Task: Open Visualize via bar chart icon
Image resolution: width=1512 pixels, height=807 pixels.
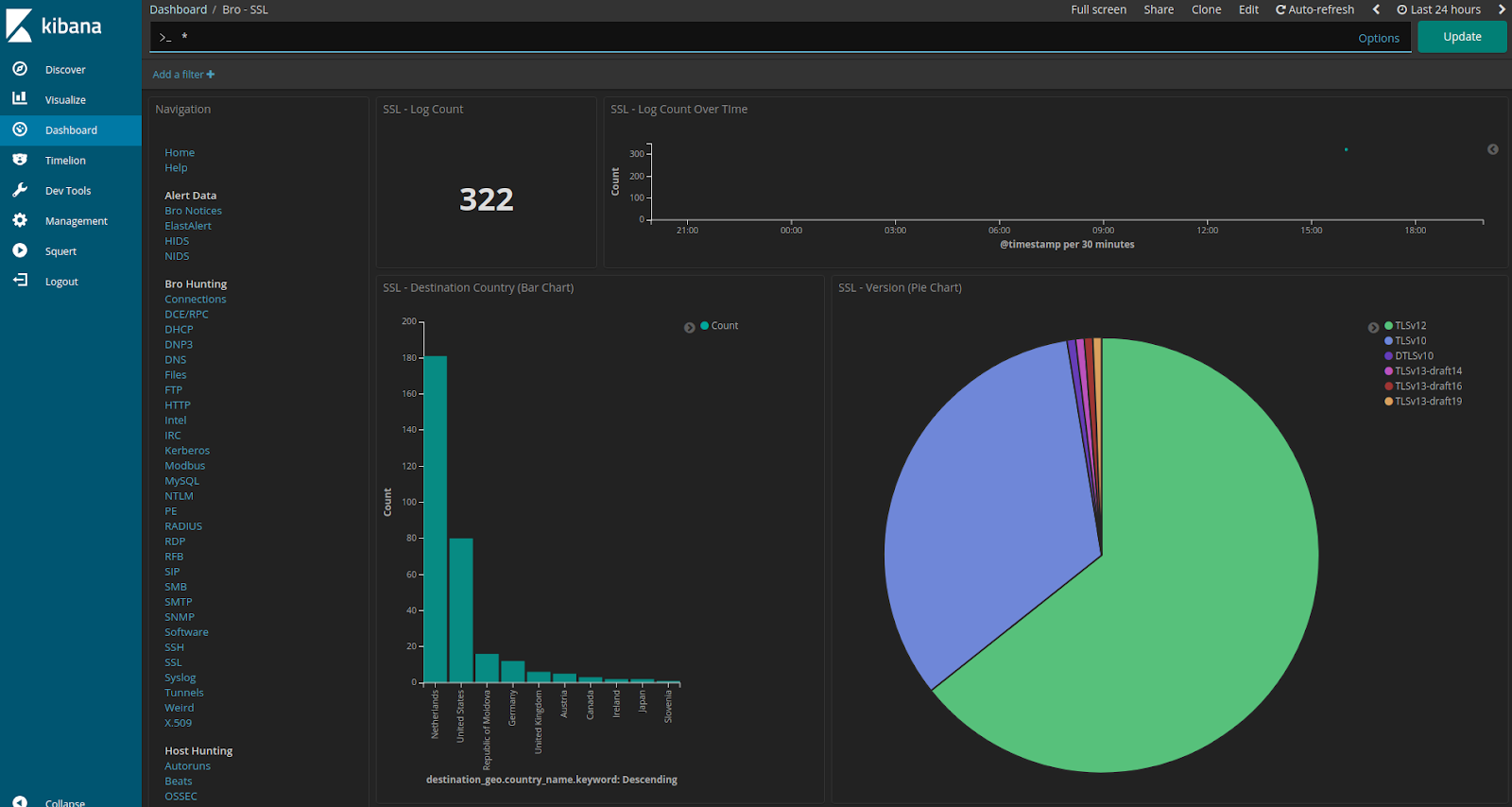Action: click(20, 98)
